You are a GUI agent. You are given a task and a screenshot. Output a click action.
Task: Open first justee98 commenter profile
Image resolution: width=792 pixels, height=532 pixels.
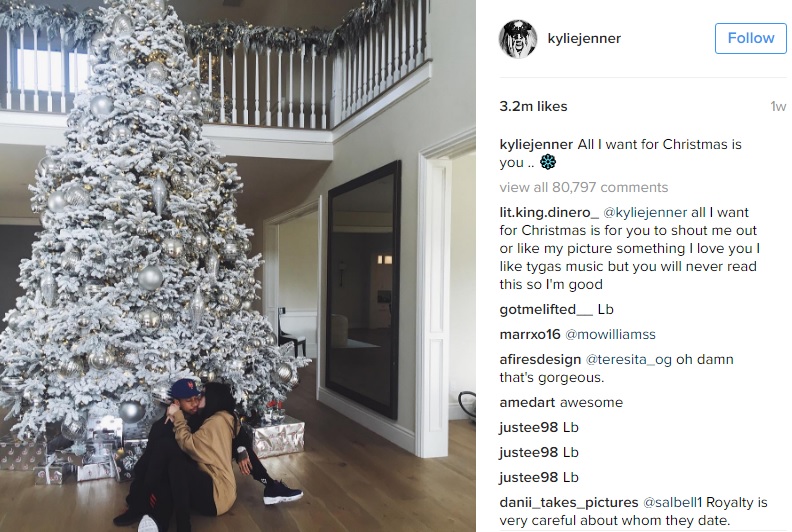click(x=528, y=427)
